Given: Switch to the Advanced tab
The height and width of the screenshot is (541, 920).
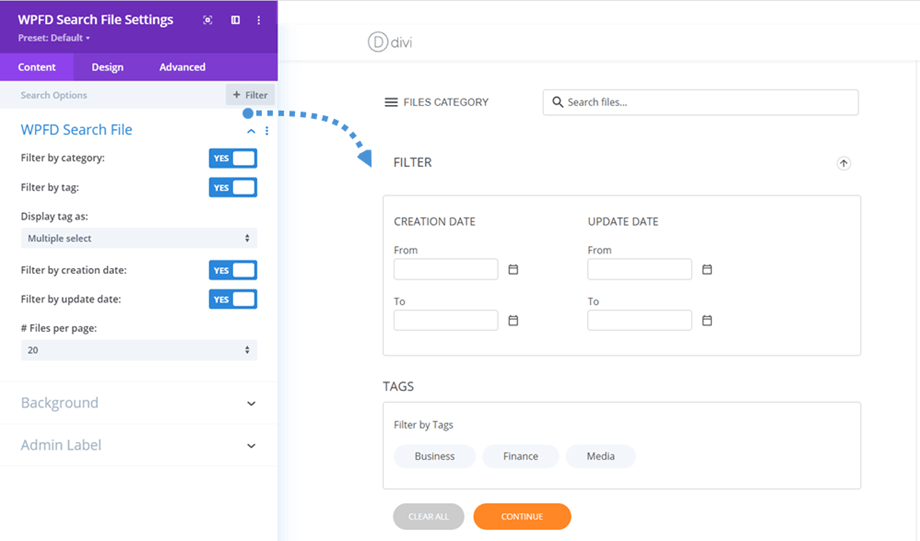Looking at the screenshot, I should (x=182, y=67).
